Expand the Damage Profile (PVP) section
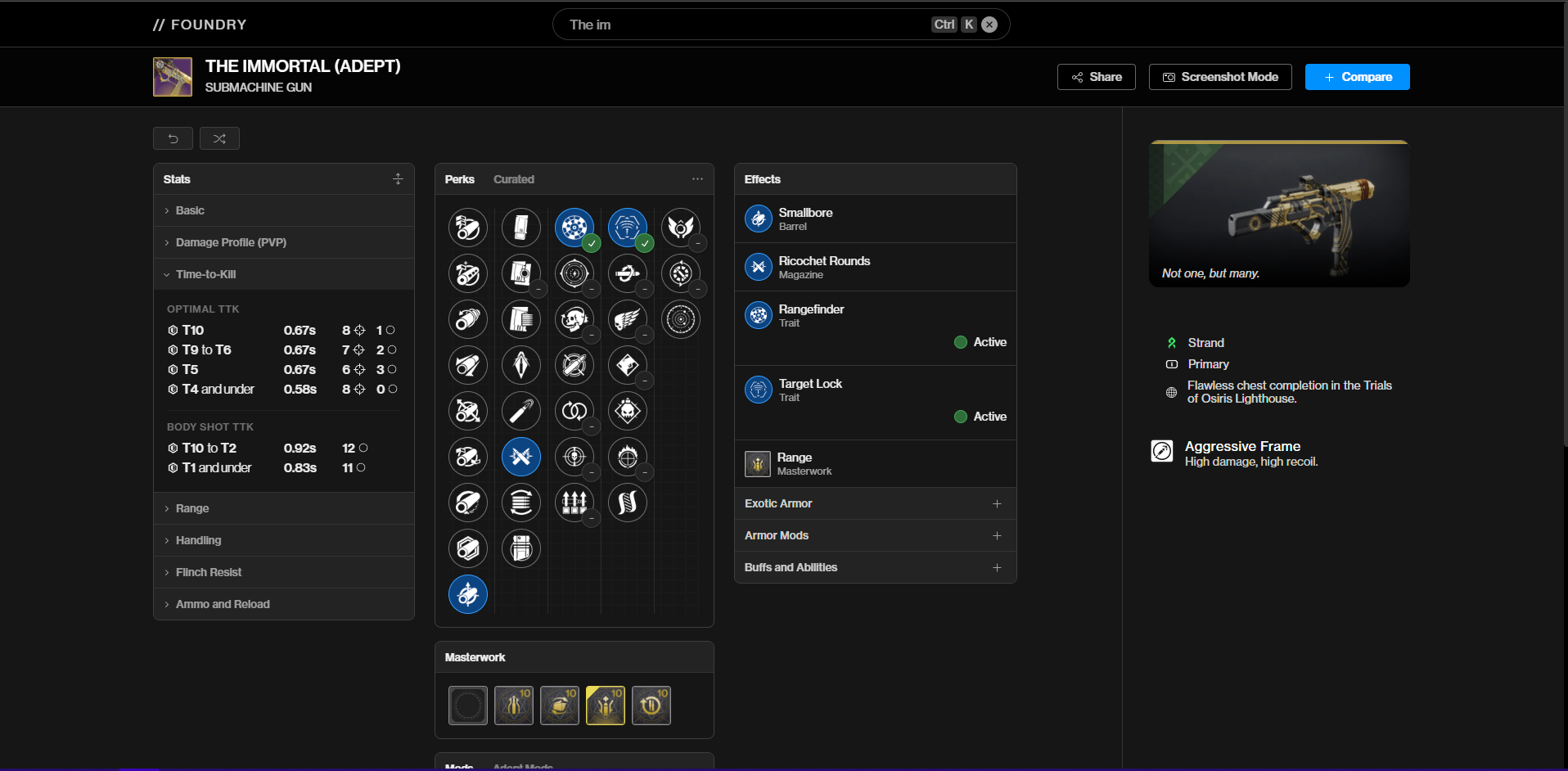The image size is (1568, 771). point(284,242)
